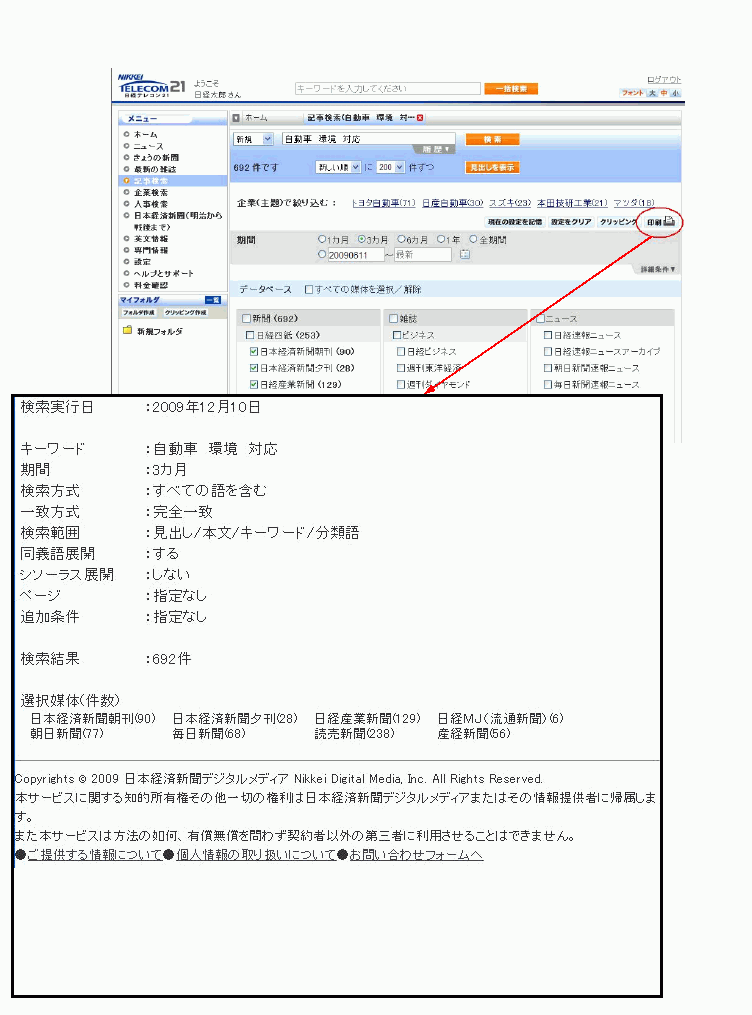This screenshot has height=1015, width=752.
Task: Click the 新規フォルダ folder icon
Action: click(128, 331)
